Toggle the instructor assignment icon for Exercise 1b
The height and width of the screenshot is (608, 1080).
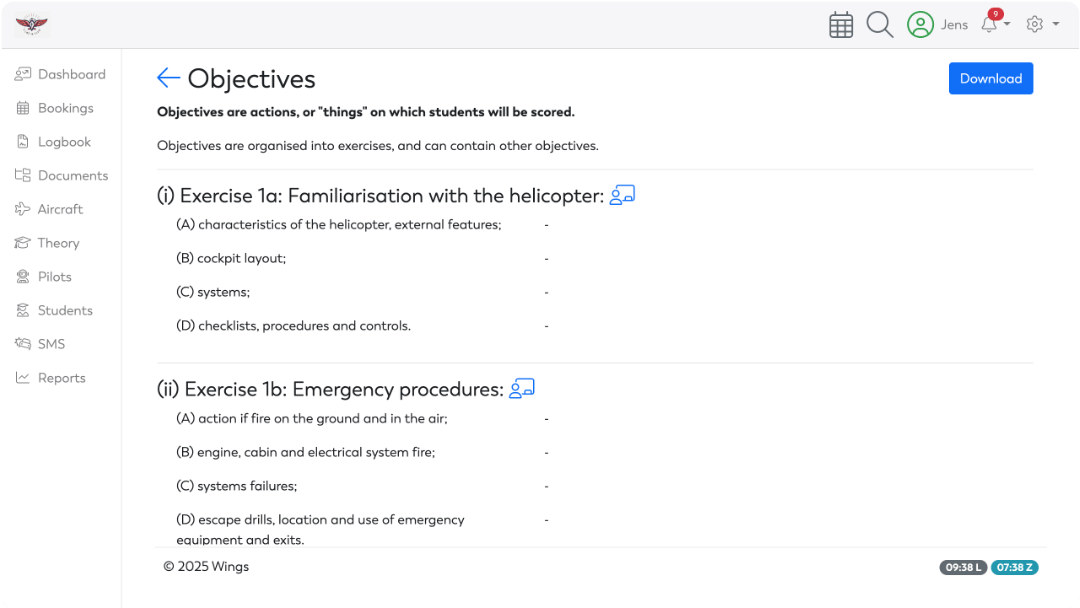point(522,388)
